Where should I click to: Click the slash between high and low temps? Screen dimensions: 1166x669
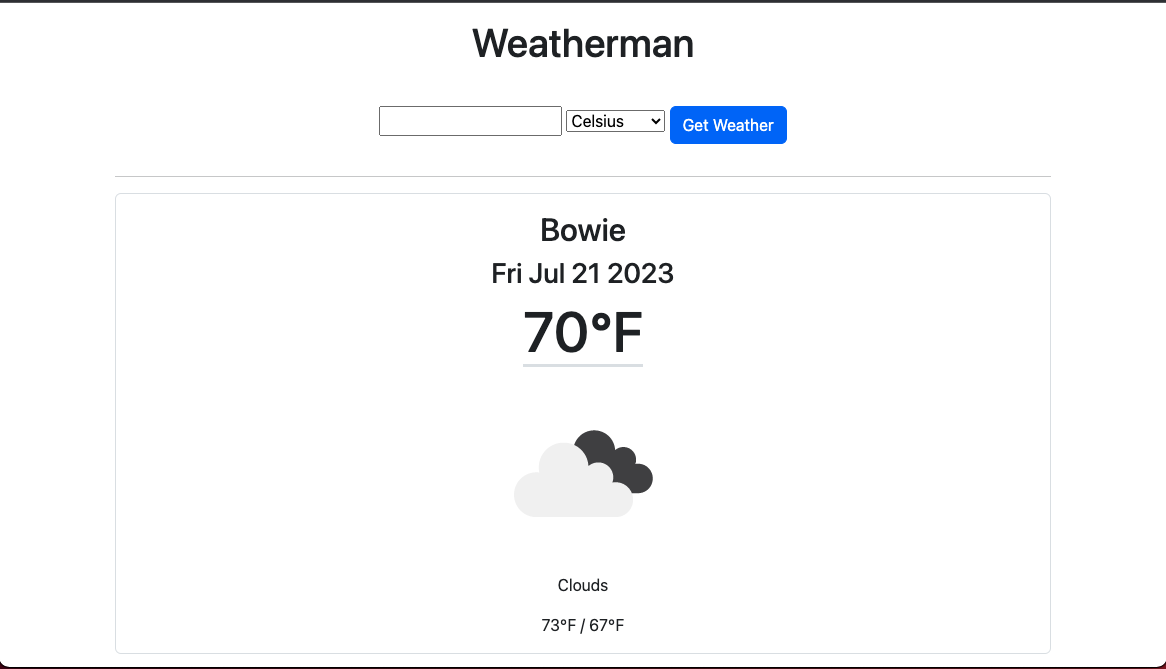(583, 626)
